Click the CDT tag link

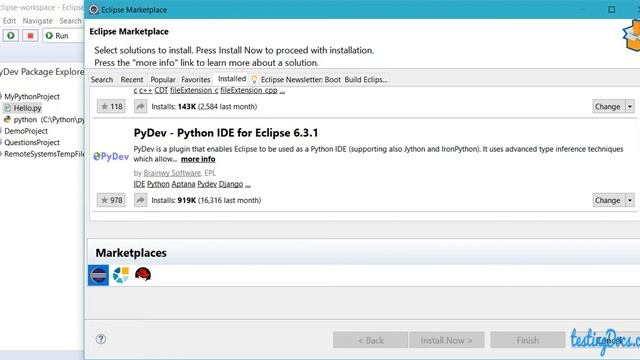click(x=161, y=90)
